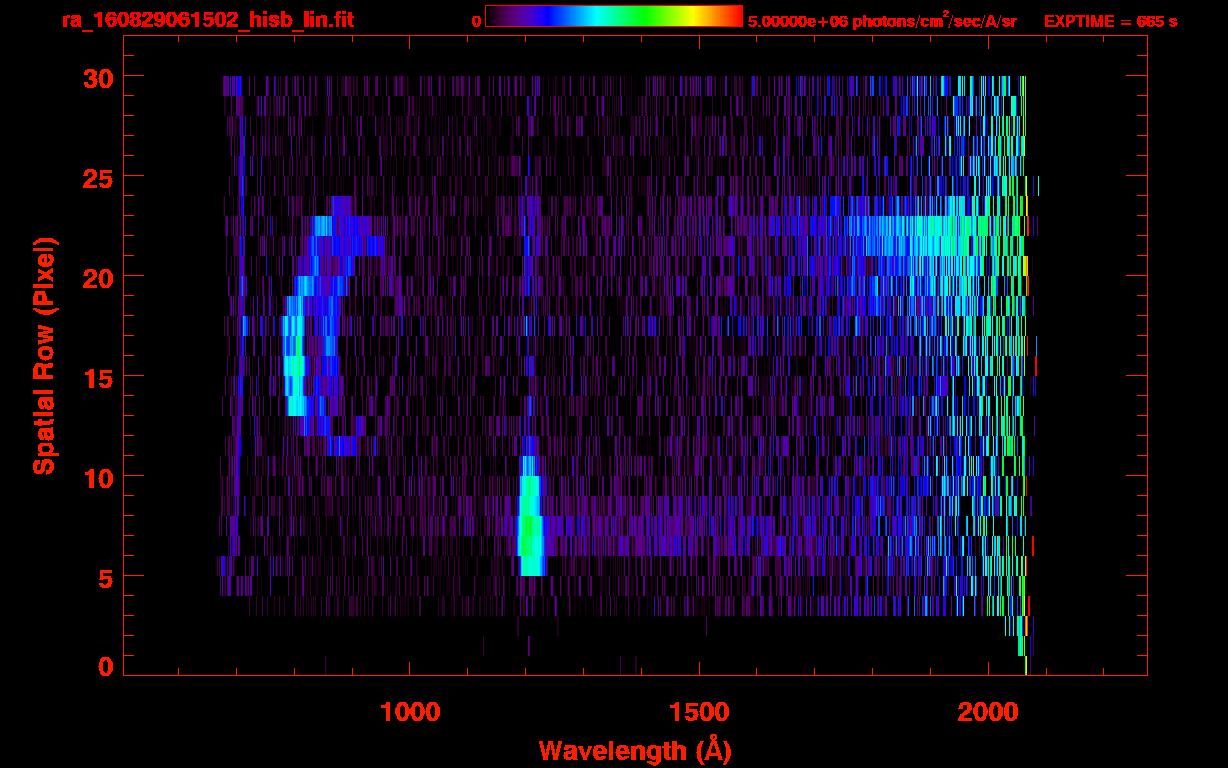The width and height of the screenshot is (1228, 768).
Task: Click the colorbar minimum label 0
Action: pyautogui.click(x=477, y=21)
